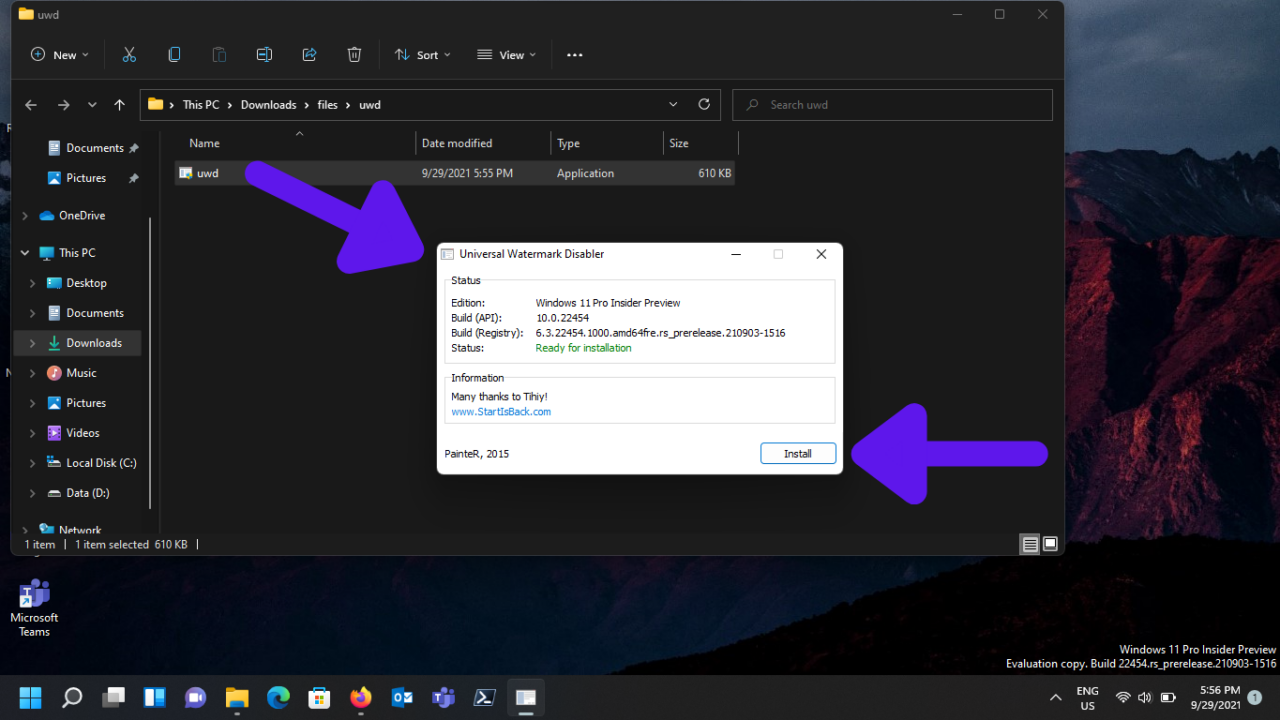Viewport: 1280px width, 720px height.
Task: Toggle details view in the status bar
Action: click(x=1030, y=544)
